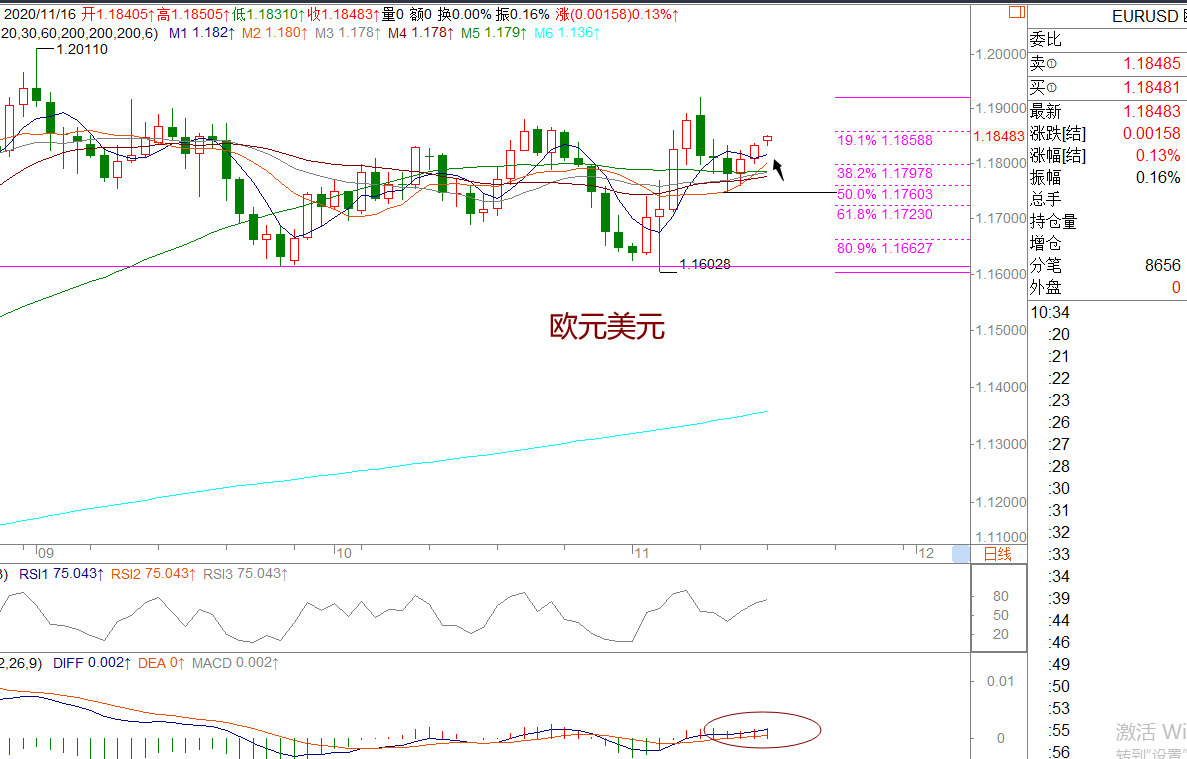Click the 38.2% 1.17978 Fibonacci label
Image resolution: width=1187 pixels, height=759 pixels.
point(884,173)
